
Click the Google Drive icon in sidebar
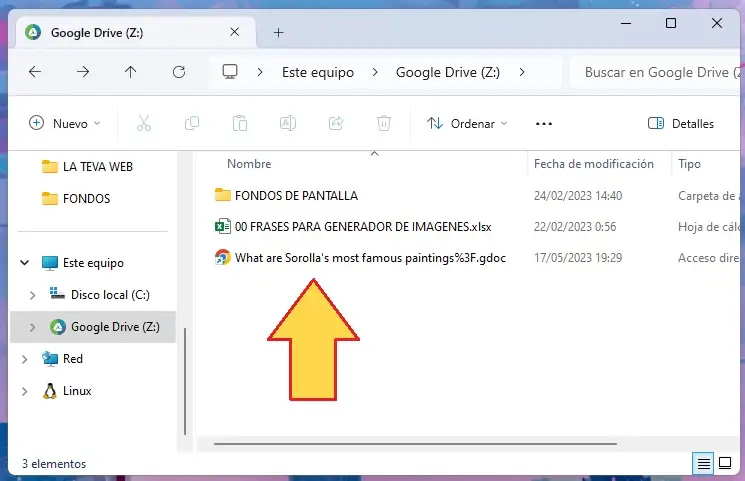58,327
